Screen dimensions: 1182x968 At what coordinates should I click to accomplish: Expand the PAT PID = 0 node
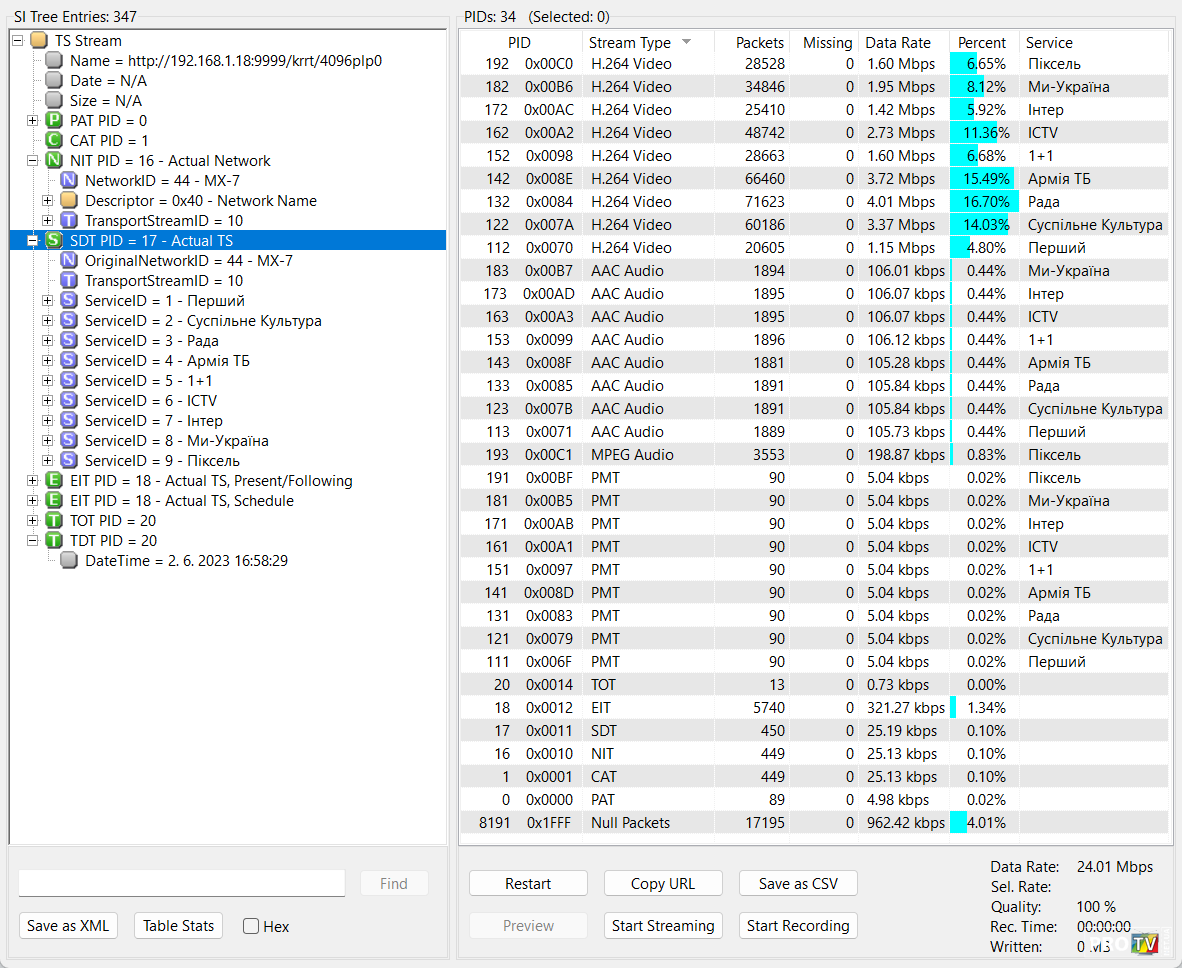tap(32, 121)
